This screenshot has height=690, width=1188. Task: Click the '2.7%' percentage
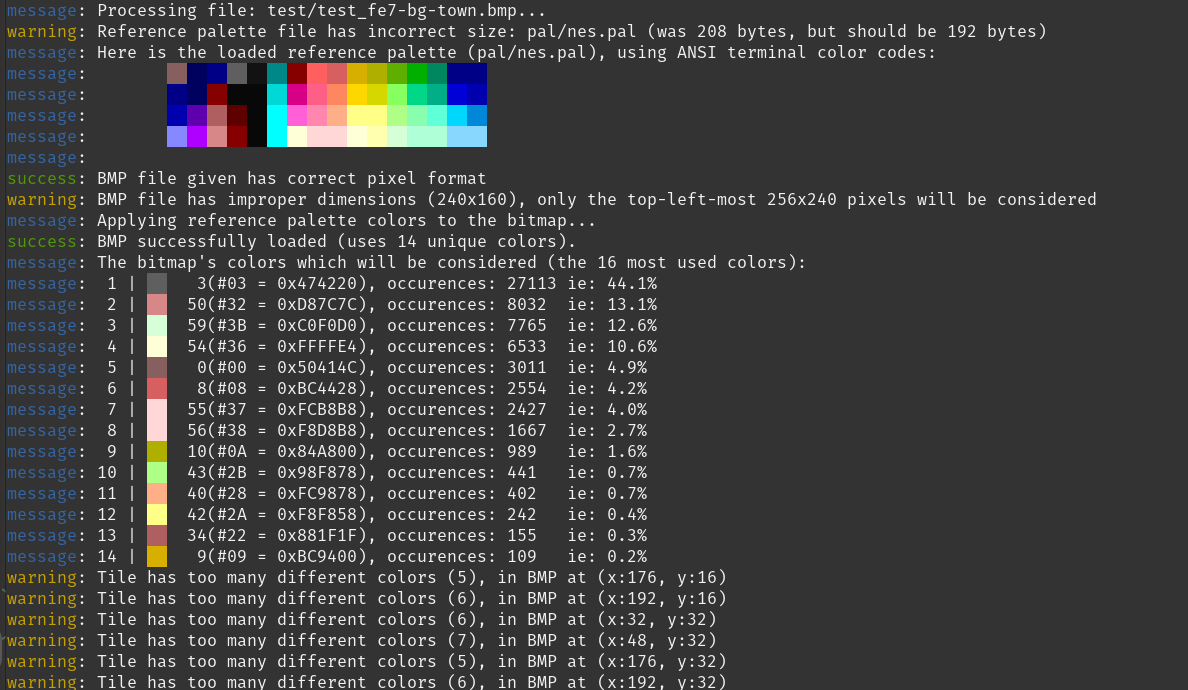[627, 431]
